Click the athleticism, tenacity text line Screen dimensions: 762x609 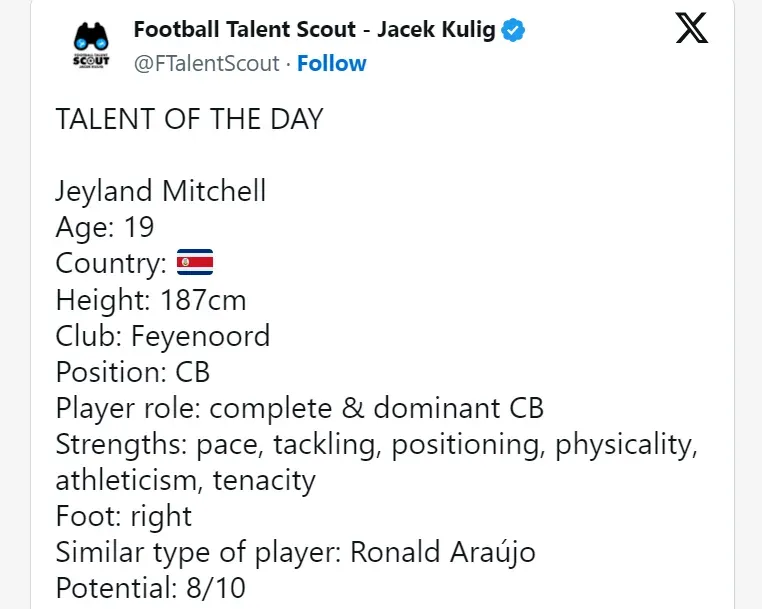pos(185,481)
